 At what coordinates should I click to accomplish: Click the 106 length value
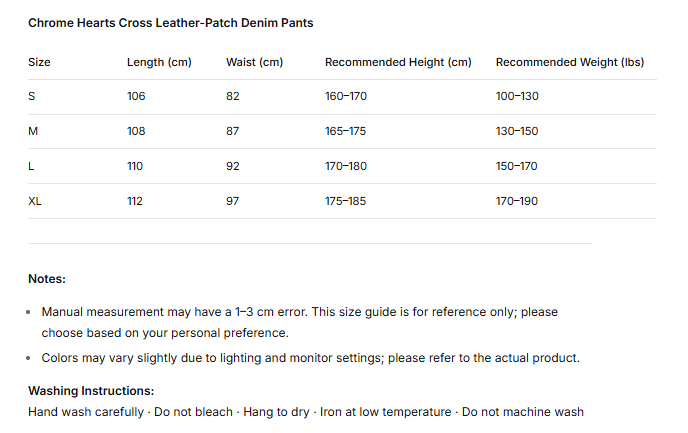click(x=136, y=96)
